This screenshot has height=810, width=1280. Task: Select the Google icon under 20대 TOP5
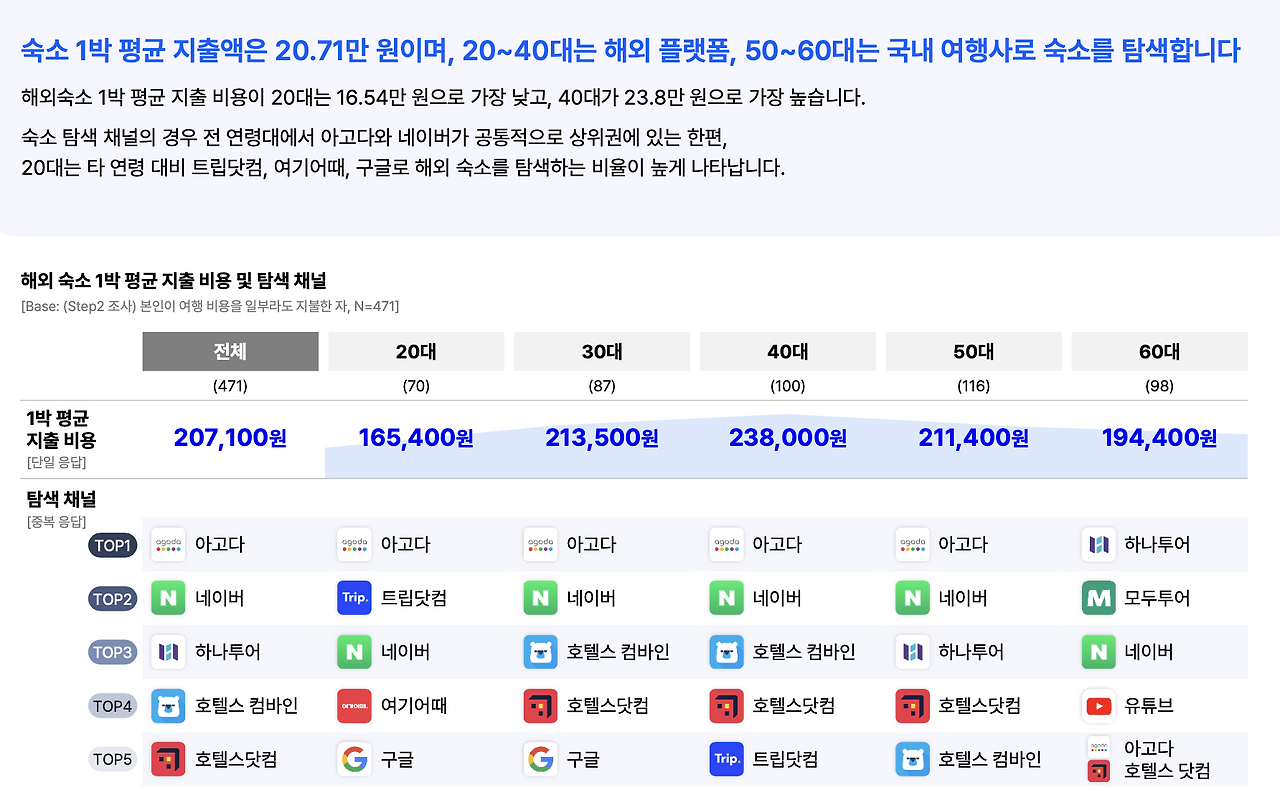coord(354,758)
